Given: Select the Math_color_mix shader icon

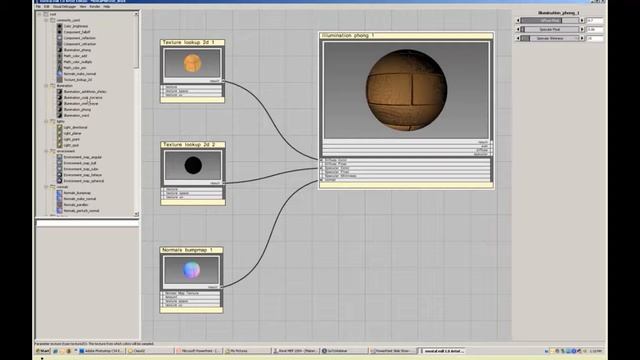Looking at the screenshot, I should (x=60, y=68).
